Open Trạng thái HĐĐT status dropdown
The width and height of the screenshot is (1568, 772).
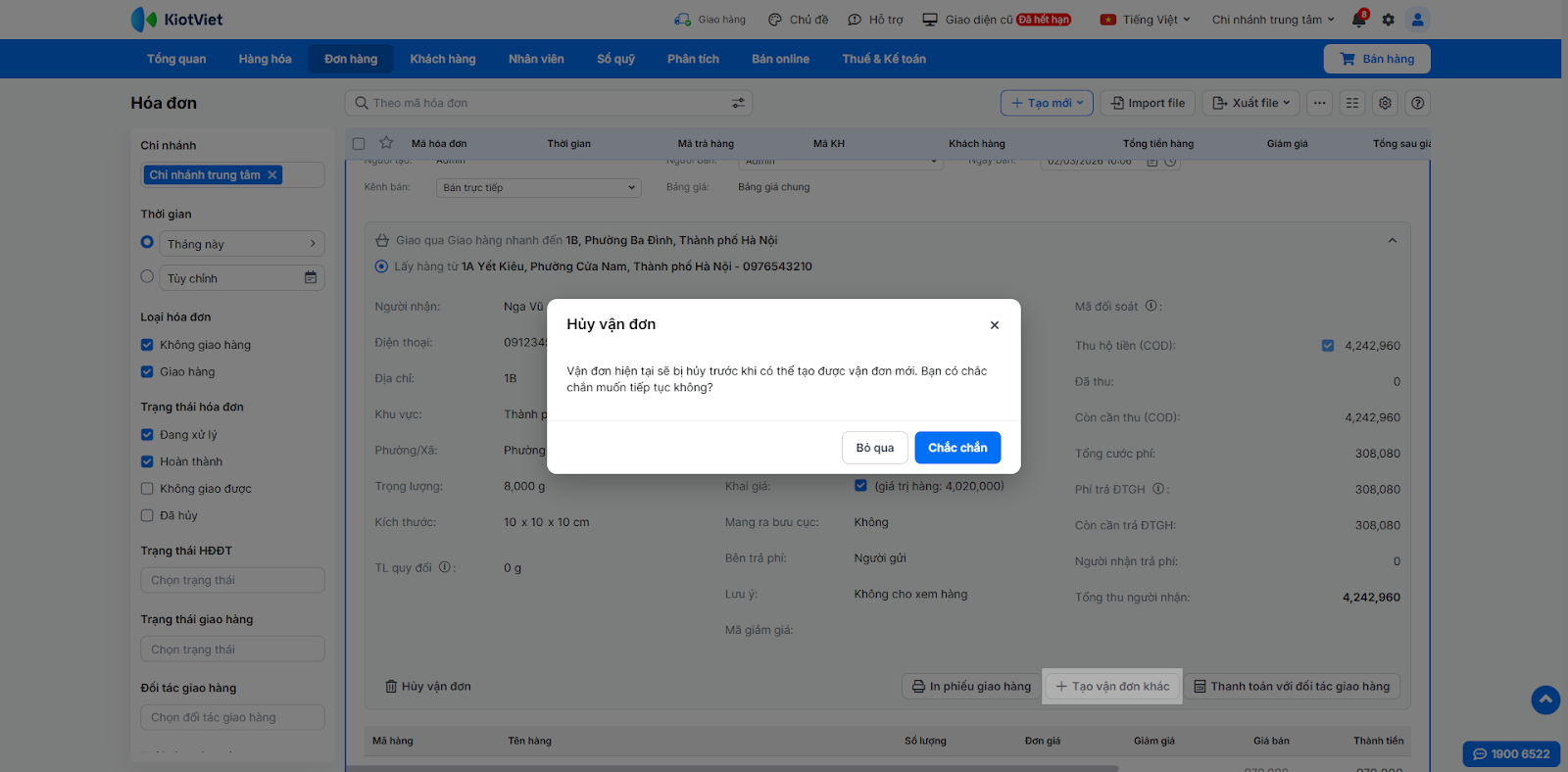pos(232,580)
